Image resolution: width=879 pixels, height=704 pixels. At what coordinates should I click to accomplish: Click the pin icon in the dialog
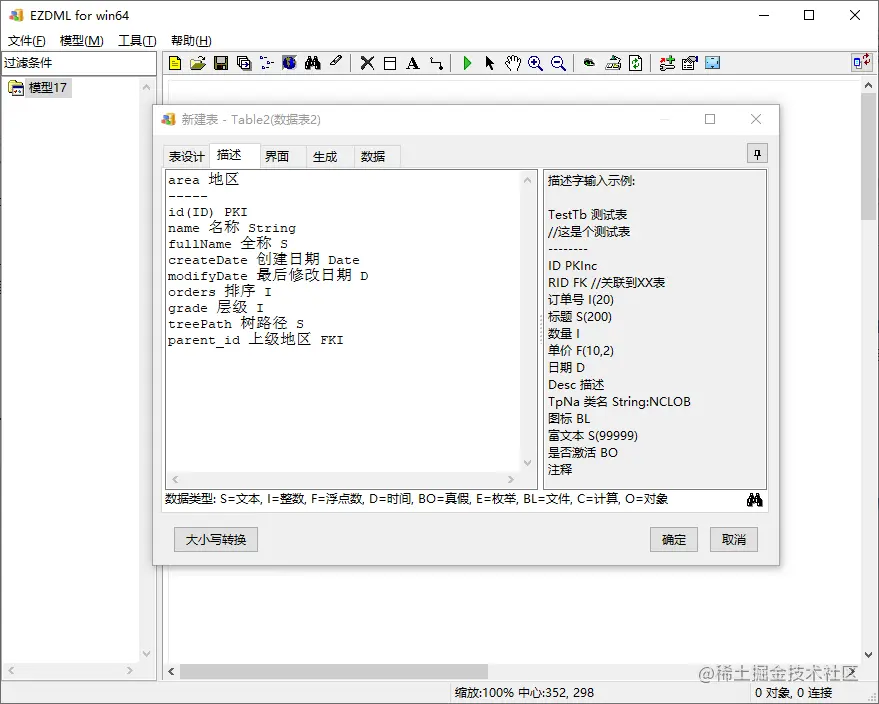(757, 154)
